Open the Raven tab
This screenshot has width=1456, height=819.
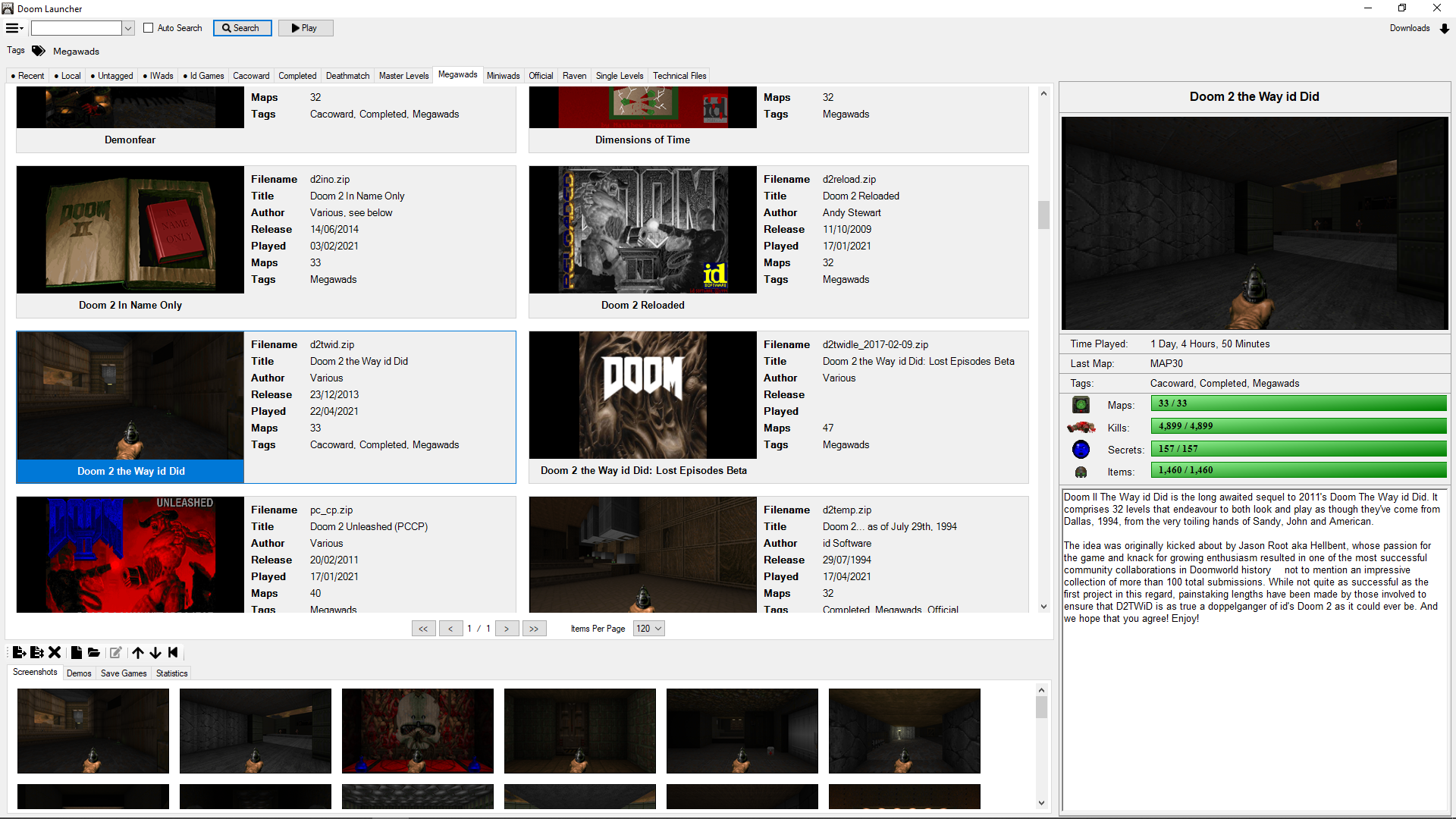tap(574, 76)
